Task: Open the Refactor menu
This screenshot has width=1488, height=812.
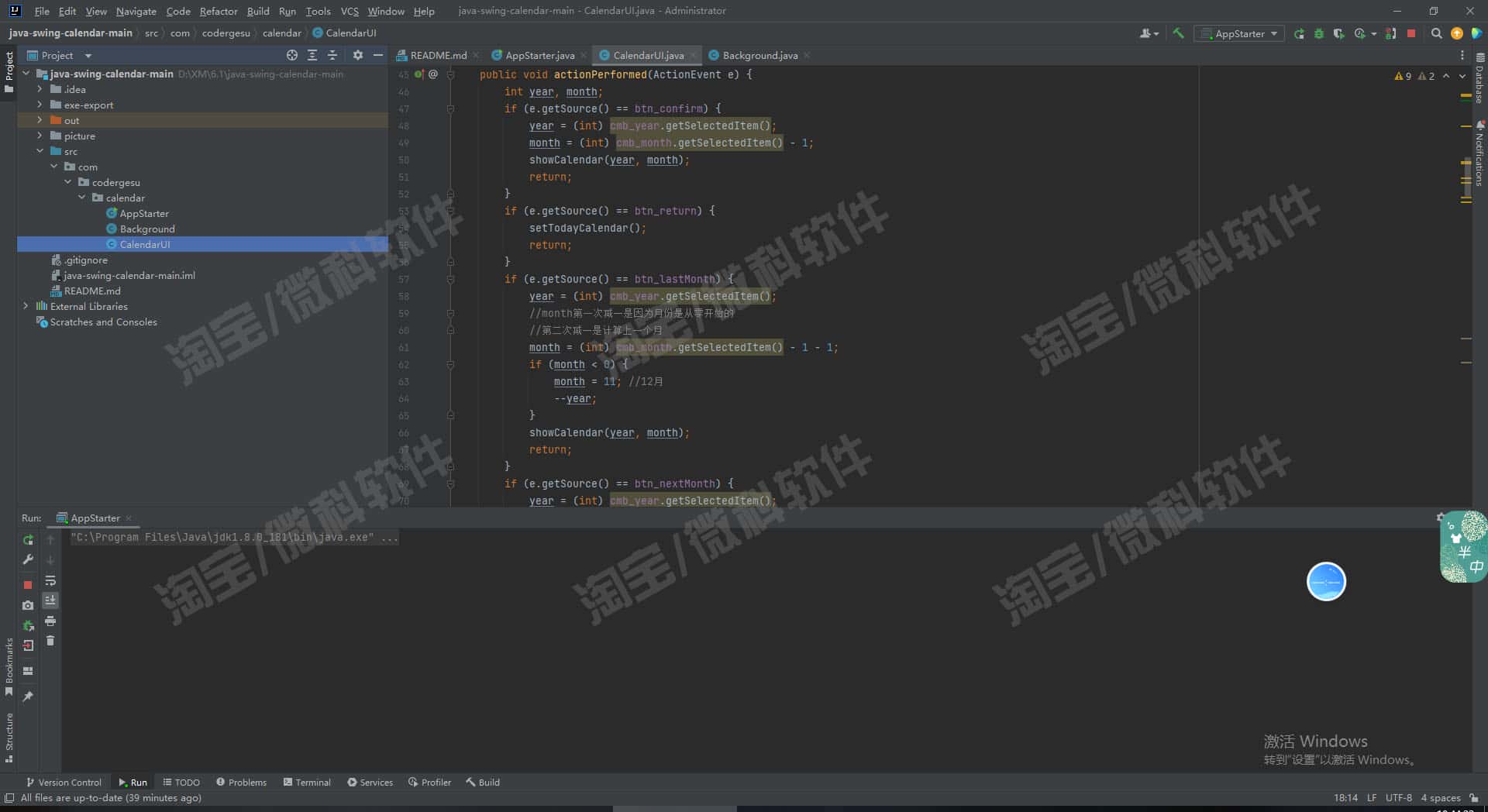Action: tap(218, 11)
